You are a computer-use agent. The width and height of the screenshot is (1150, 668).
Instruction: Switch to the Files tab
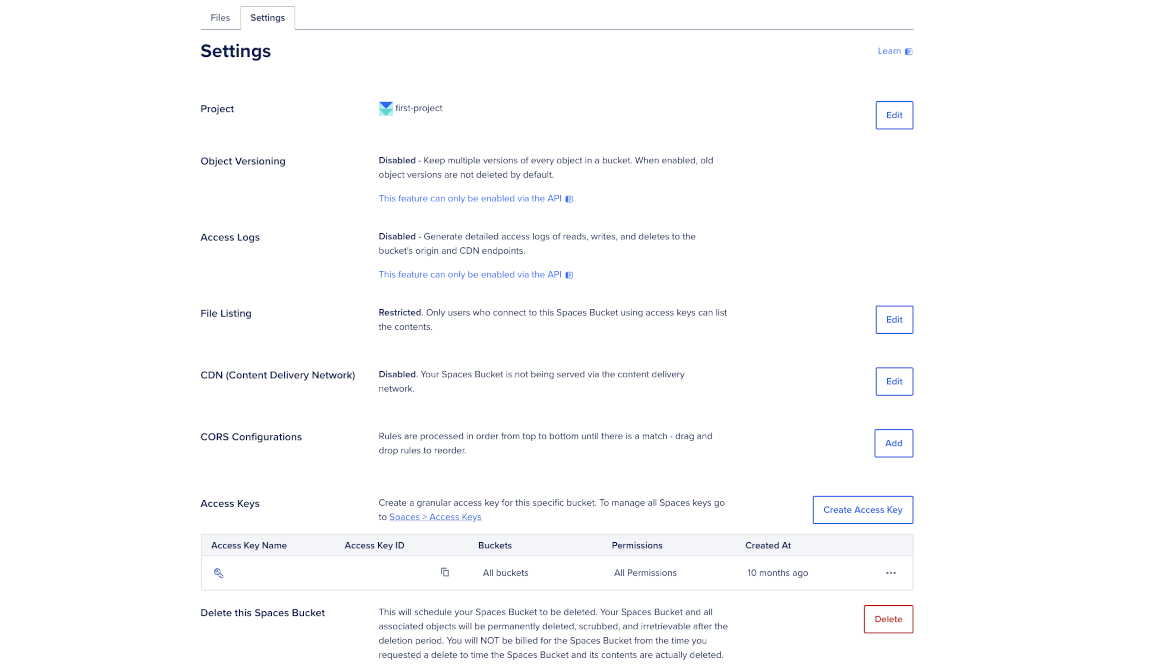(x=219, y=17)
